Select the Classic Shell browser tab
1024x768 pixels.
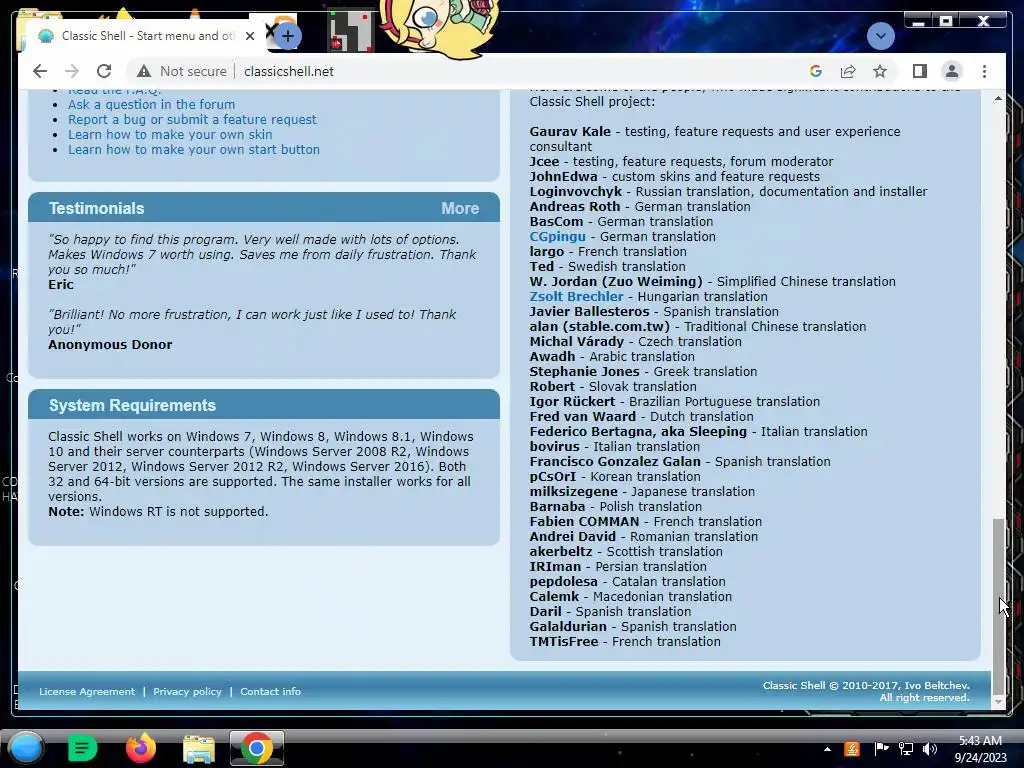coord(144,36)
